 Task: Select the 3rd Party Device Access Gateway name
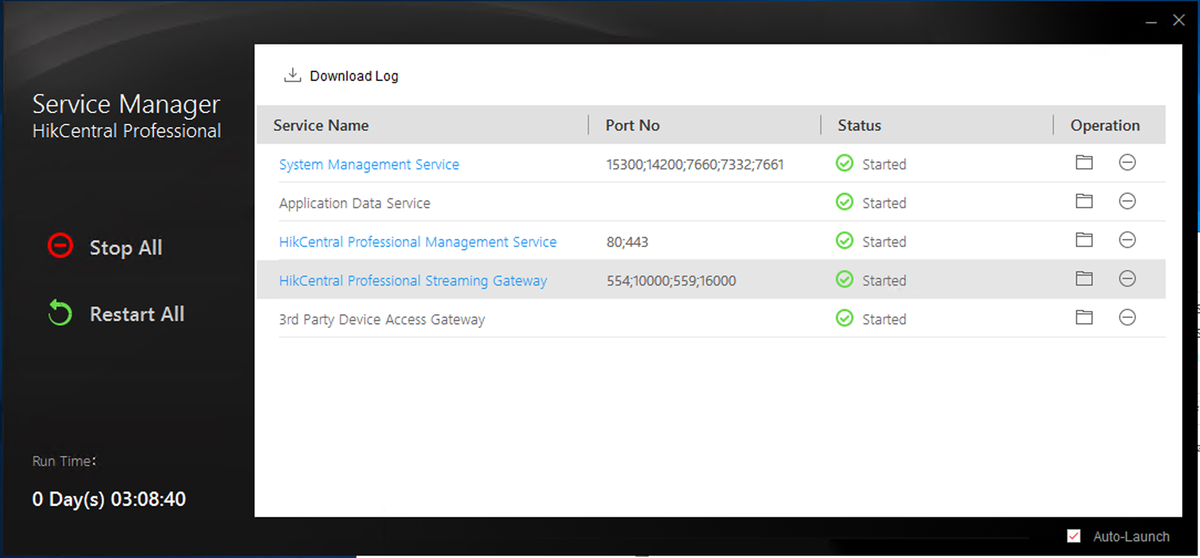tap(382, 320)
